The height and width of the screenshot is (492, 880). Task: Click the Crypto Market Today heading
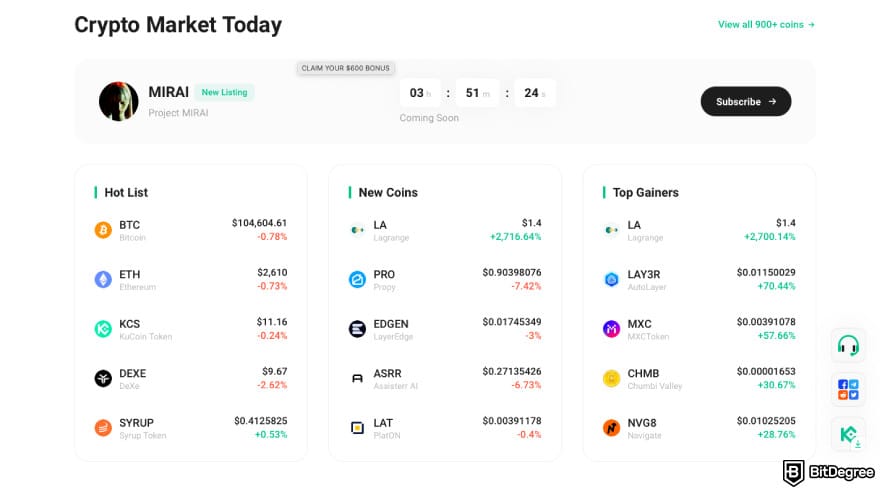(x=178, y=25)
